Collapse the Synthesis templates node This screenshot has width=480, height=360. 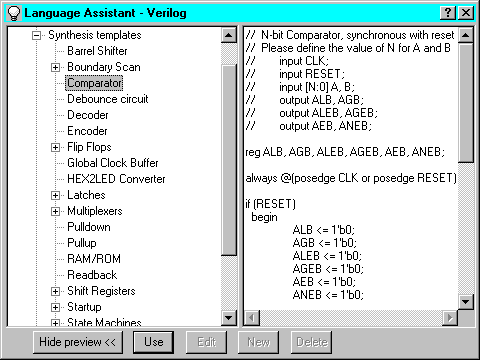(x=36, y=35)
